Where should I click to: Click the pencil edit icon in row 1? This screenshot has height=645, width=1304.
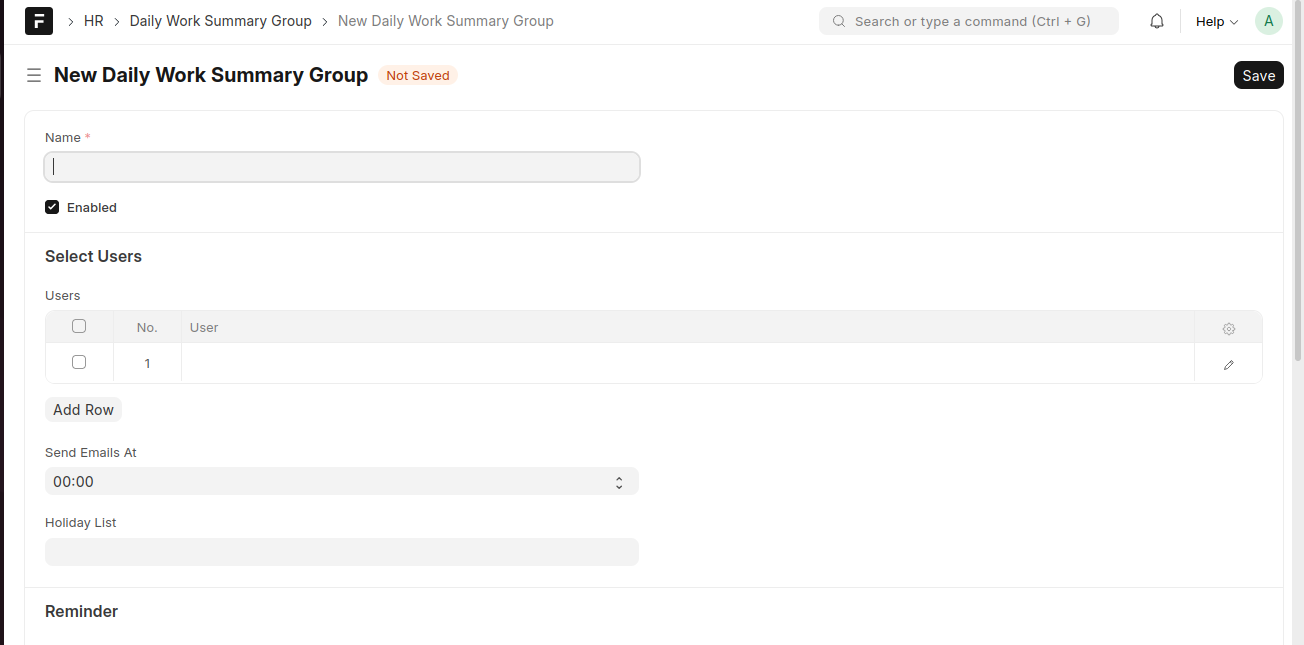(1229, 365)
